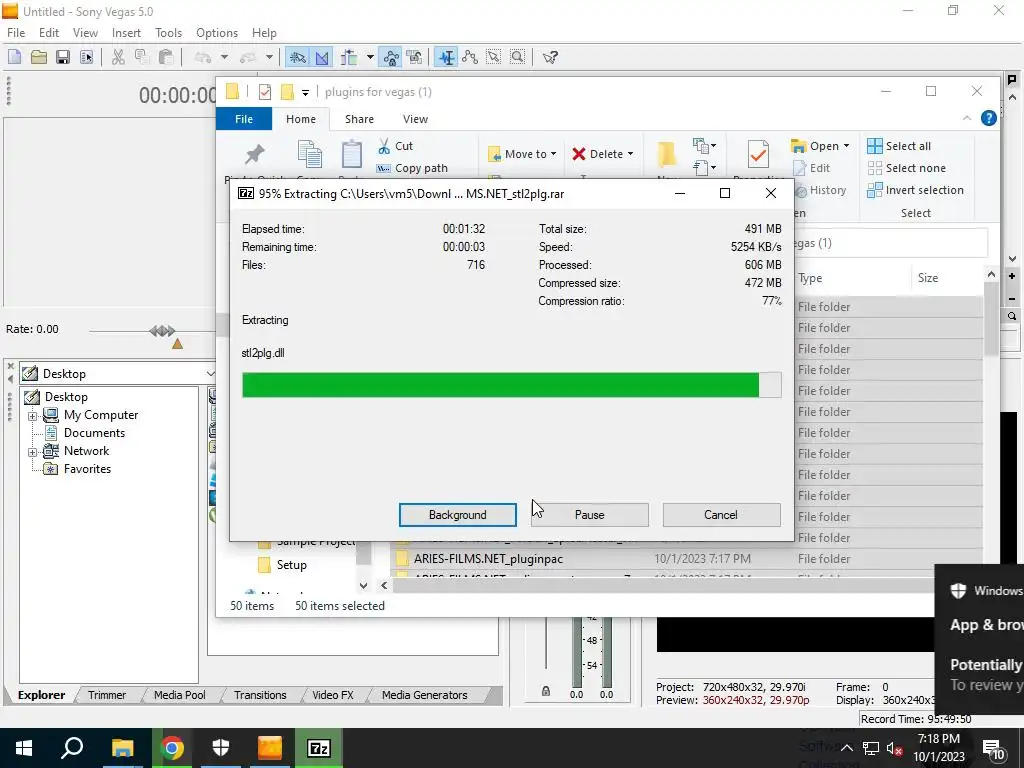Click Copy path in Explorer ribbon
The image size is (1024, 768).
(x=412, y=168)
